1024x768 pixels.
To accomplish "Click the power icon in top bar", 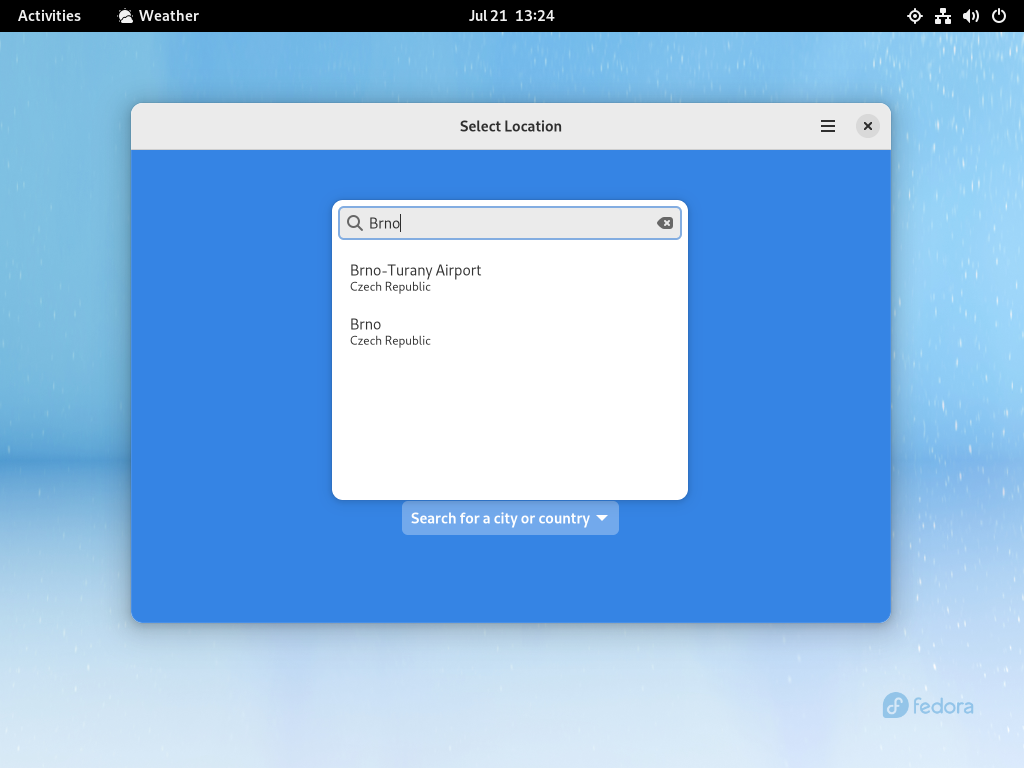I will [x=999, y=16].
